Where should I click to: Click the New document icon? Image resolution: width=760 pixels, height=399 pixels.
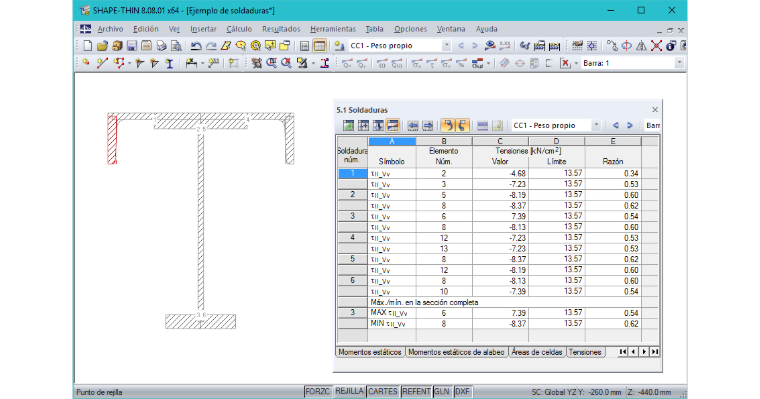[x=88, y=46]
